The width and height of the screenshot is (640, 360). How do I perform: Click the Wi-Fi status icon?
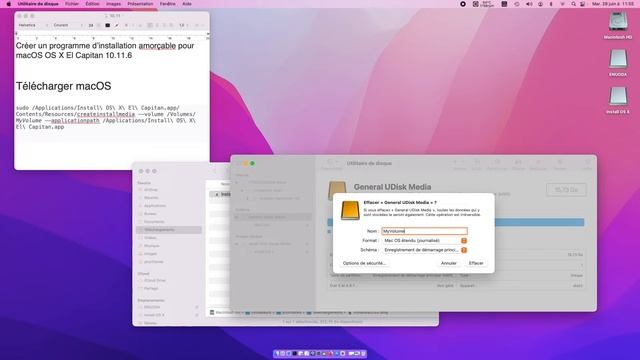[x=562, y=4]
